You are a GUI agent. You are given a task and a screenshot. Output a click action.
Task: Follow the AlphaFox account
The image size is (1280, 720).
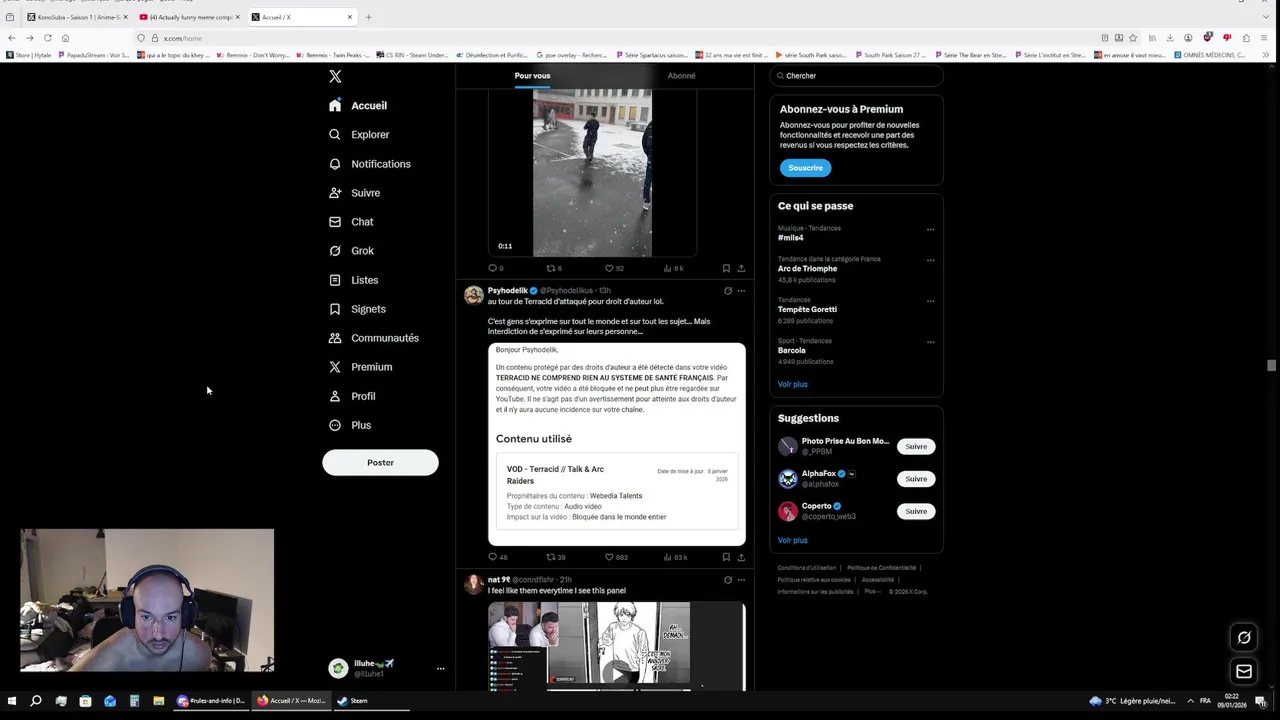[916, 479]
